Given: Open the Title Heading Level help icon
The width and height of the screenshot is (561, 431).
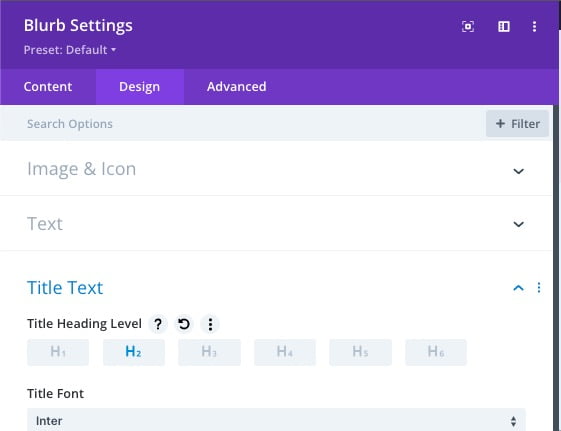Looking at the screenshot, I should 158,324.
